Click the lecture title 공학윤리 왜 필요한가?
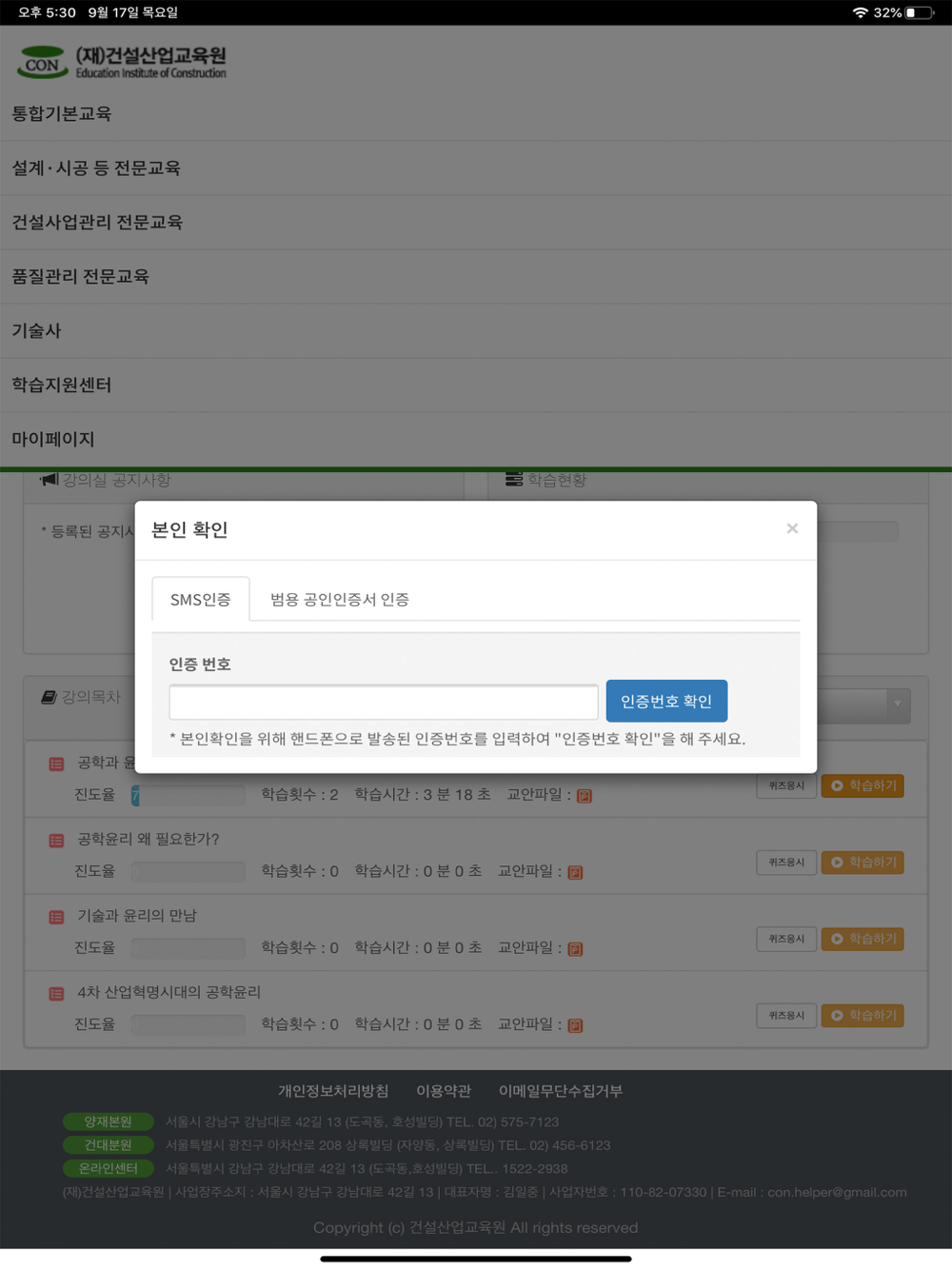Screen dimensions: 952x1270 point(148,840)
